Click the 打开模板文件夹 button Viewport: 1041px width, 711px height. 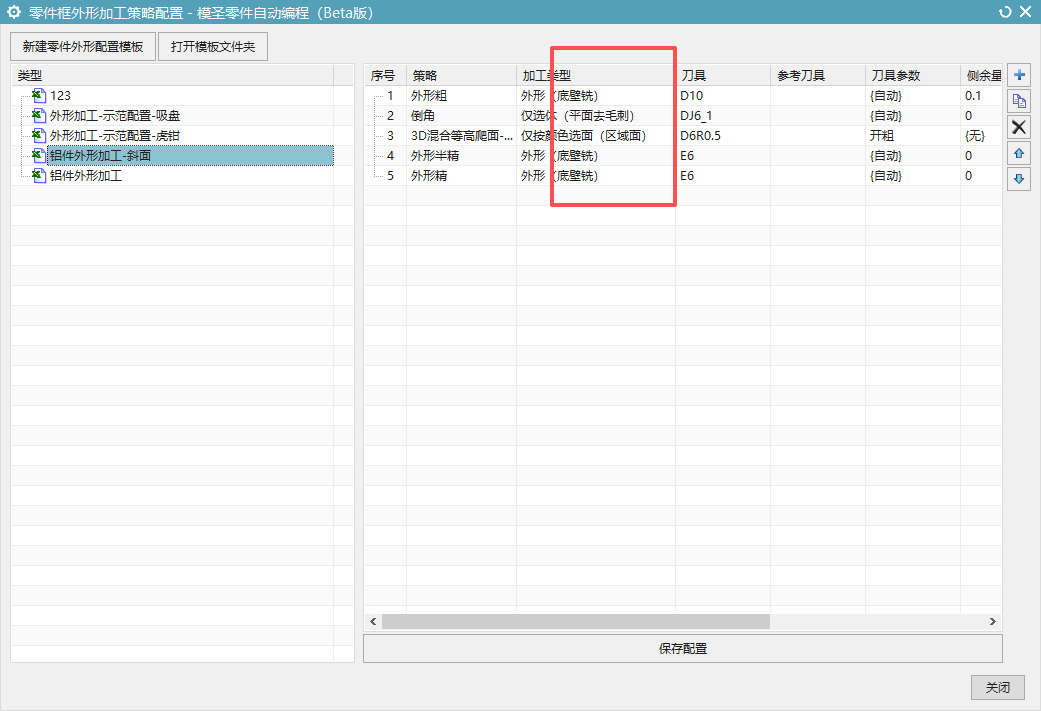[x=213, y=46]
